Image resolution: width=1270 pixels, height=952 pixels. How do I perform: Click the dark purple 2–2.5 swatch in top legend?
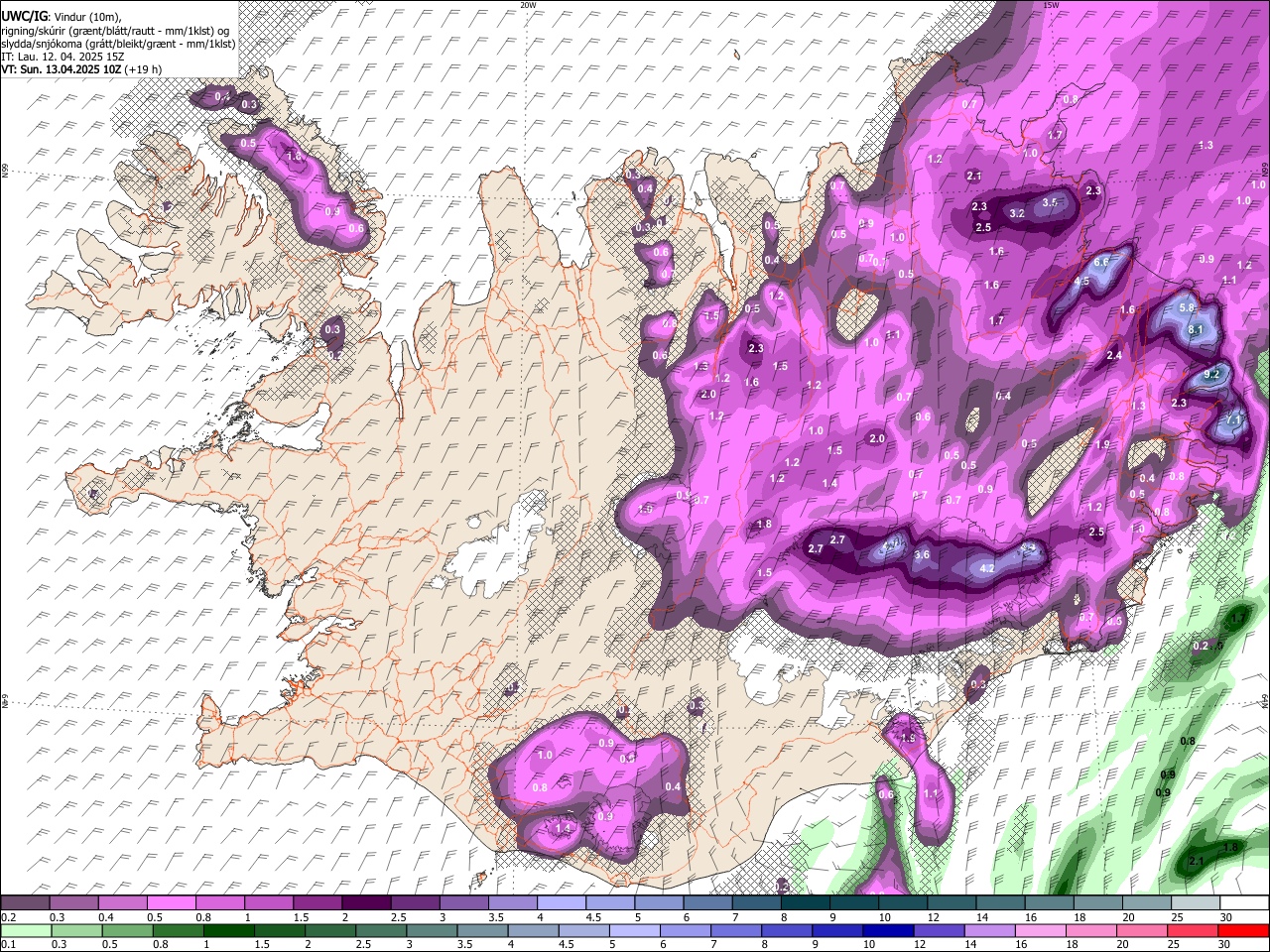366,903
